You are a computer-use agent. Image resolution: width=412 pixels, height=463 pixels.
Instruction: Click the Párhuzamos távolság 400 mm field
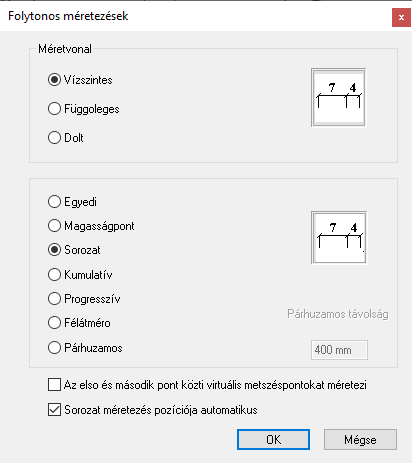tap(339, 350)
